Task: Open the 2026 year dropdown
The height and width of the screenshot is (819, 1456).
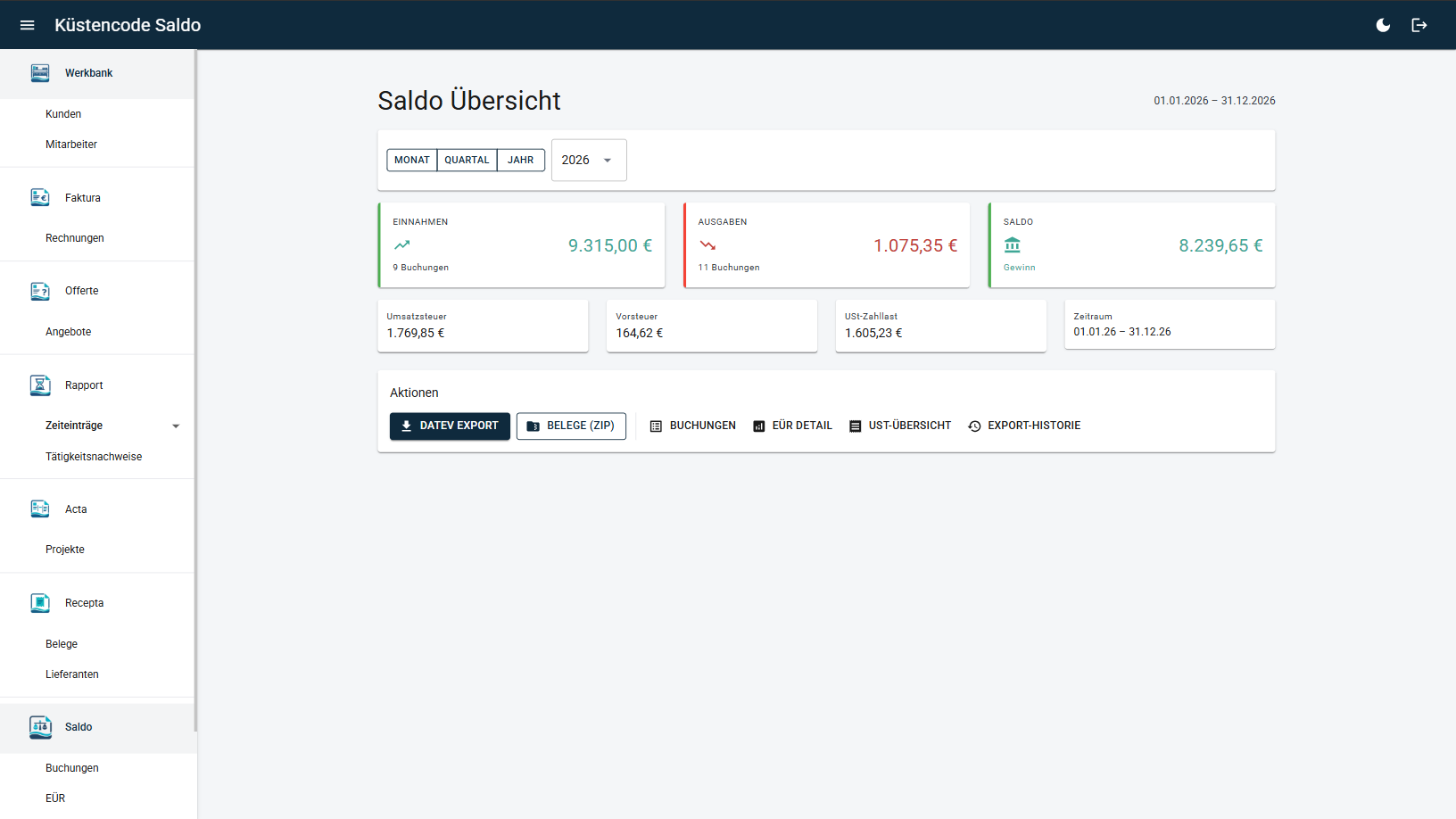Action: click(589, 161)
